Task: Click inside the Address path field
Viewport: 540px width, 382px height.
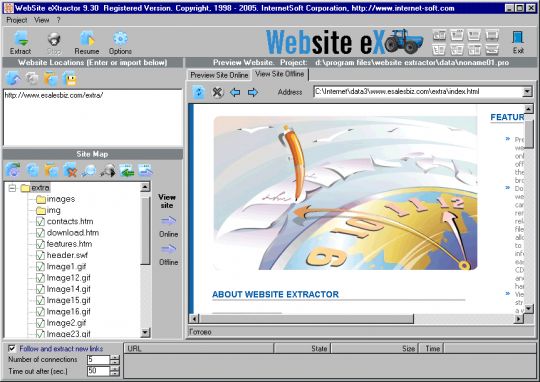Action: coord(418,92)
